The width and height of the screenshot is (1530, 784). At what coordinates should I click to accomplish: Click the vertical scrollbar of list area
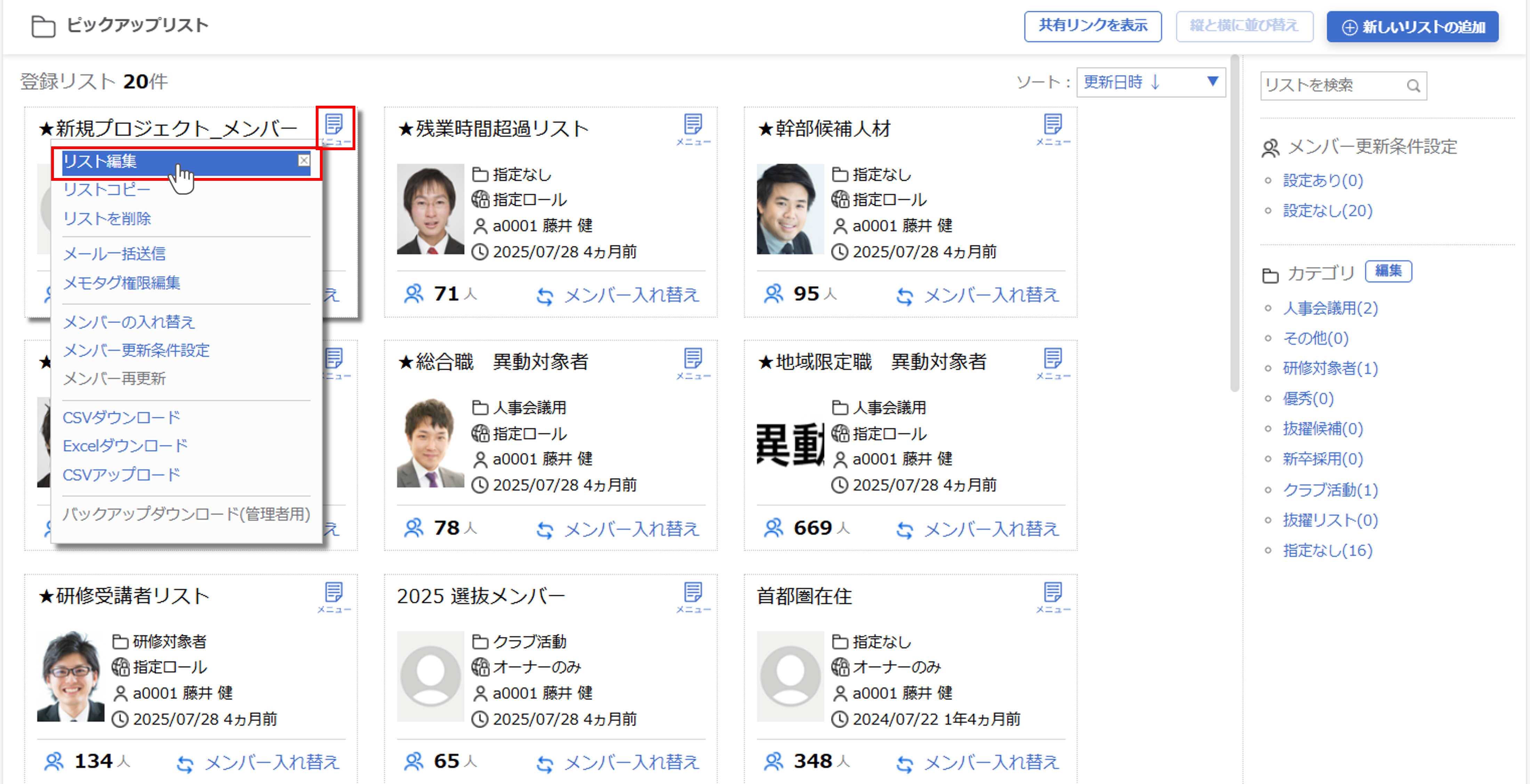click(1234, 223)
